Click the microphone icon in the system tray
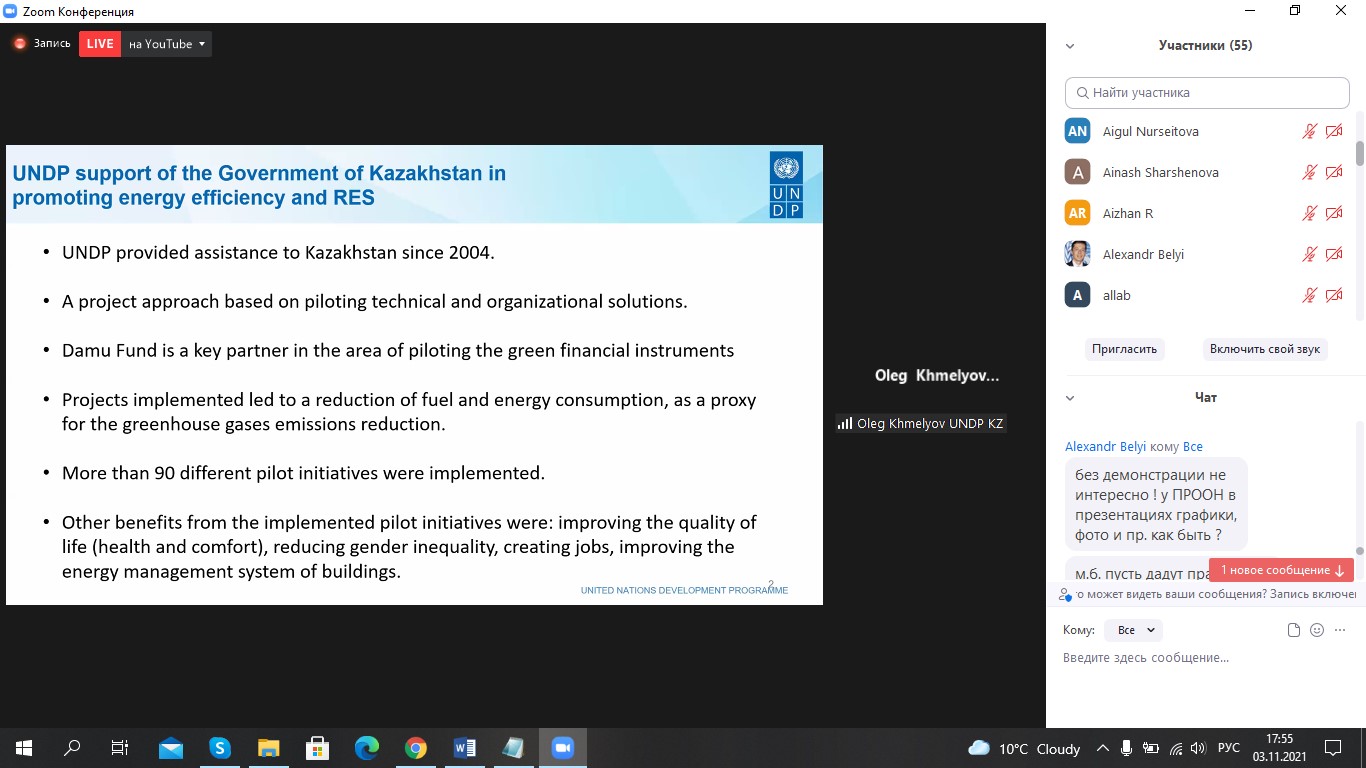The width and height of the screenshot is (1366, 768). (1127, 748)
